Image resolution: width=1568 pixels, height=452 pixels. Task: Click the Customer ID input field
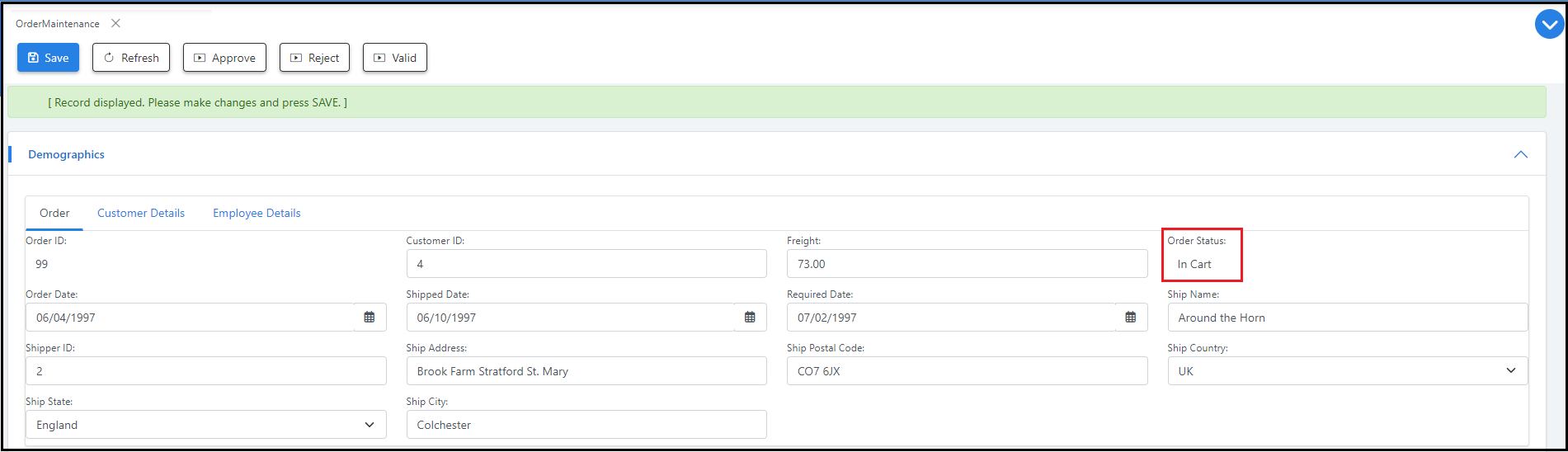[586, 264]
